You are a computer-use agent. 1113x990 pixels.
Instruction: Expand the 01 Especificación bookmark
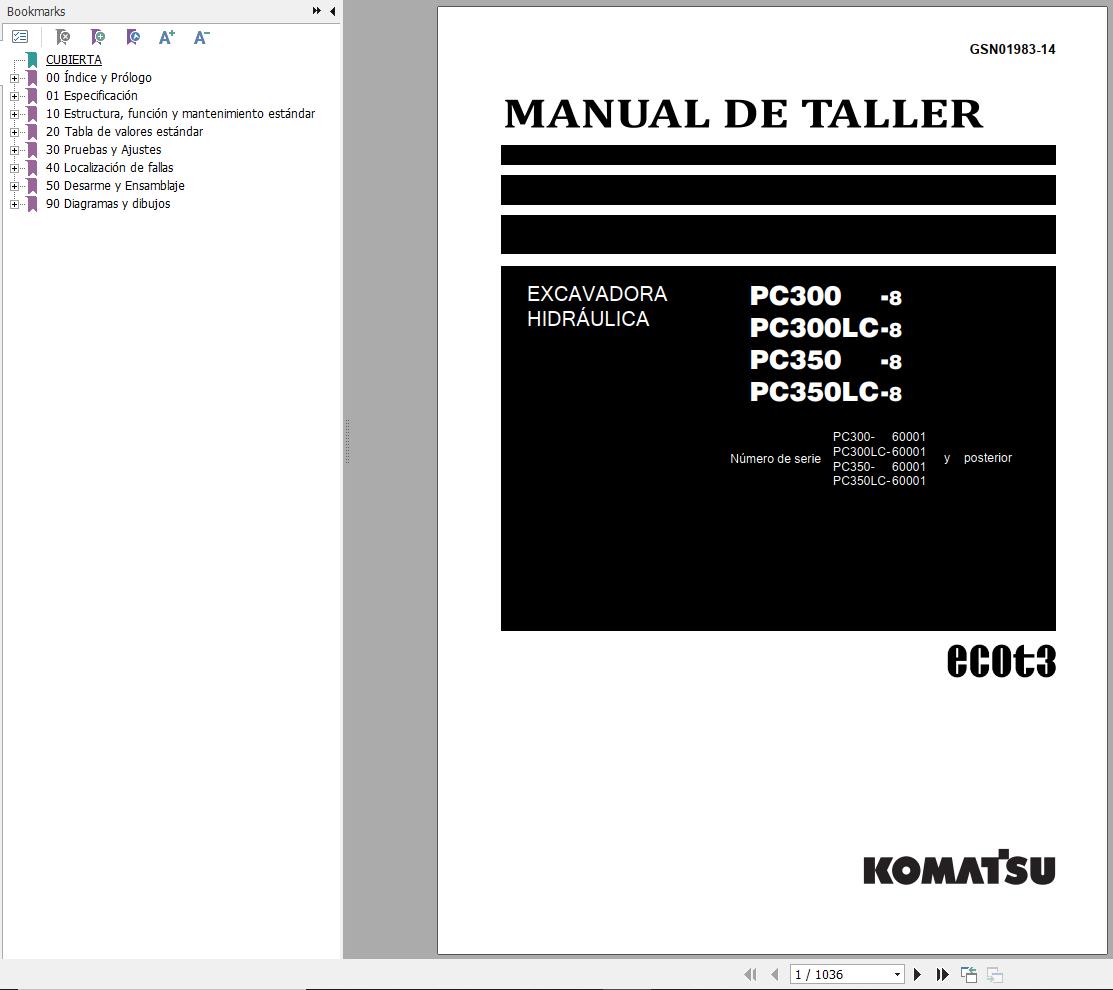click(14, 96)
